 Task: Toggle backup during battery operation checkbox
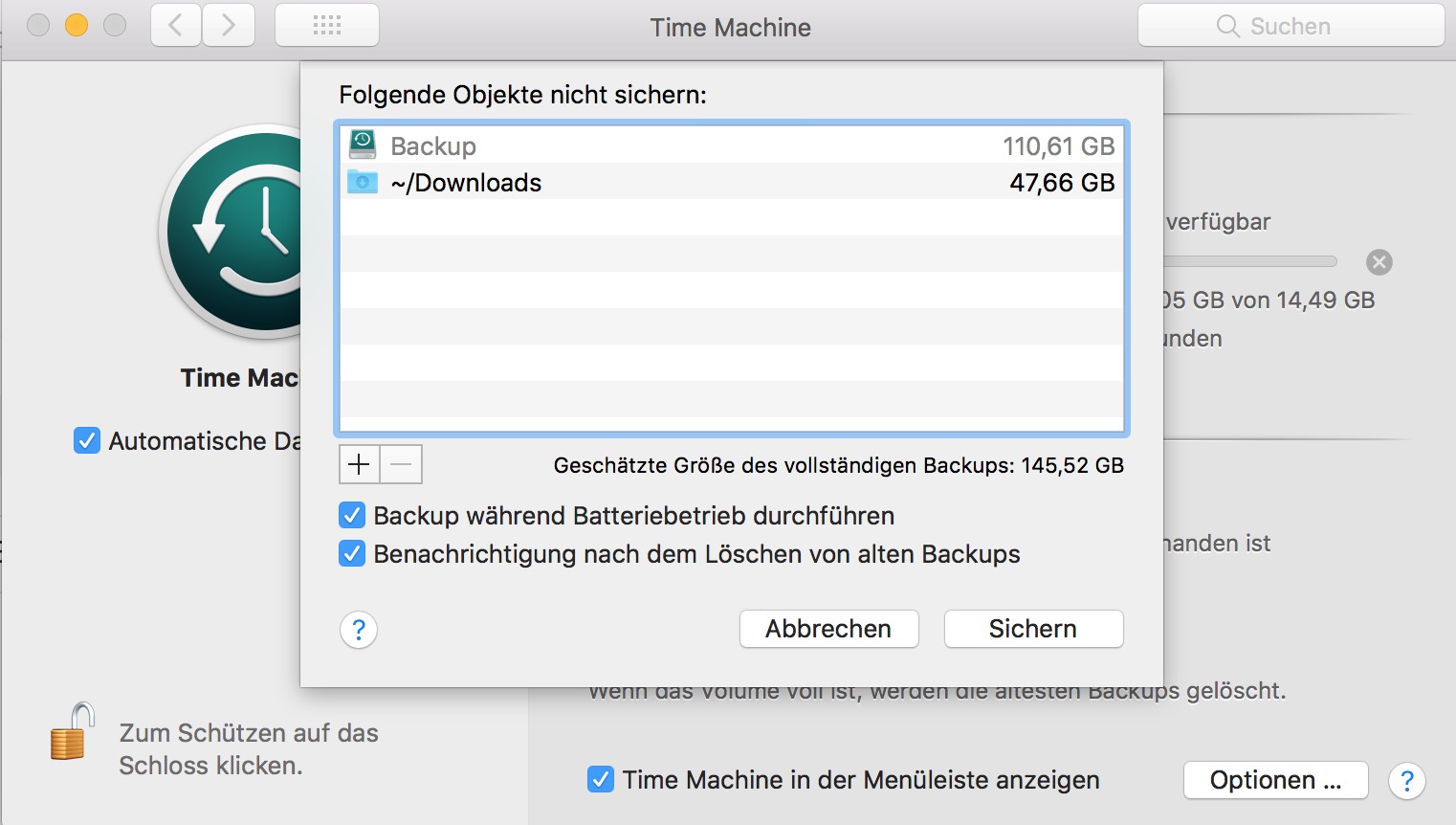352,516
